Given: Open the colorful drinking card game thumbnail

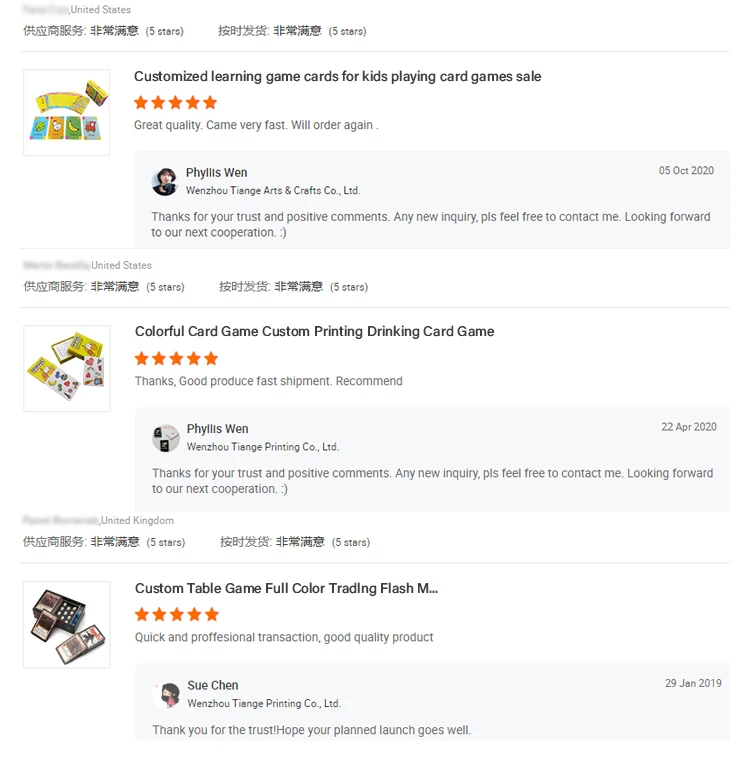Looking at the screenshot, I should pos(67,368).
